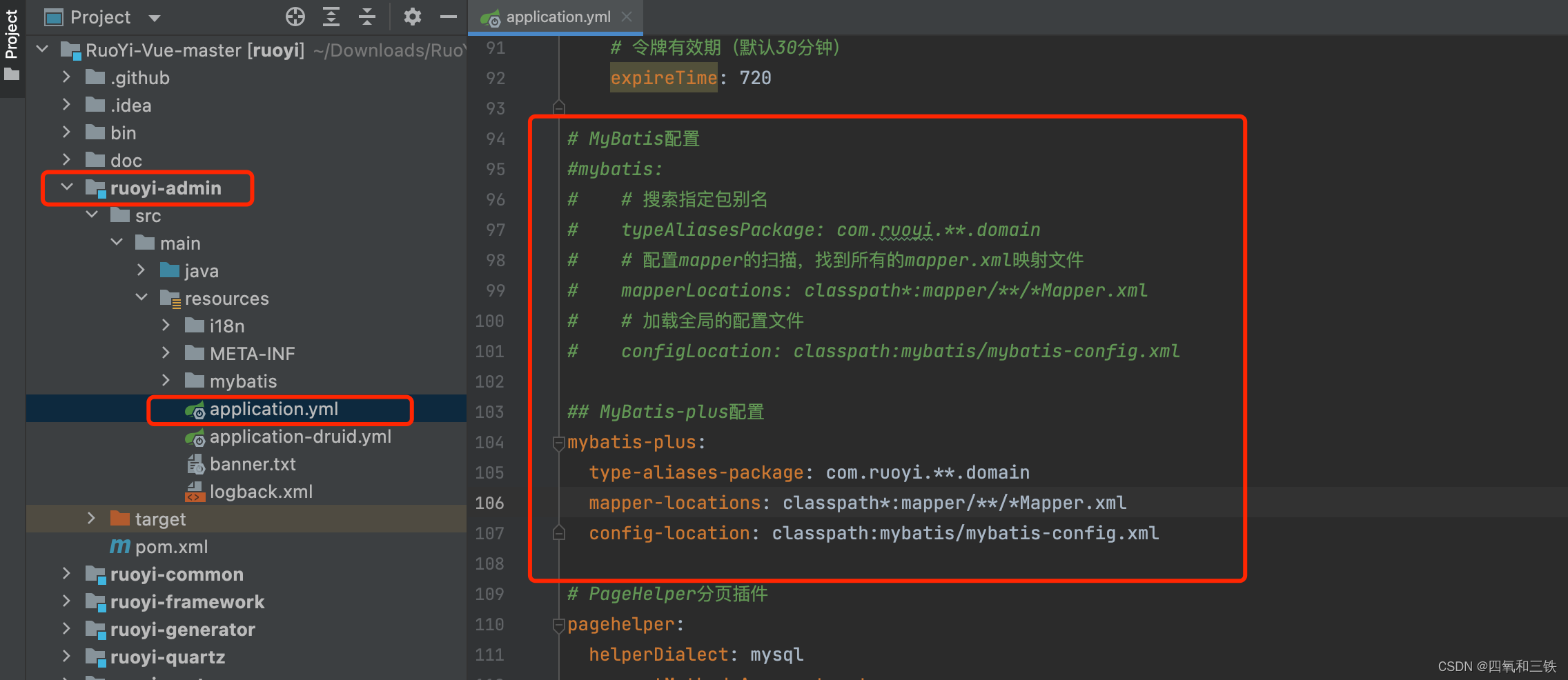Click the Spring icon of application-druid.yml
Screen dimensions: 1568x680
pyautogui.click(x=195, y=437)
